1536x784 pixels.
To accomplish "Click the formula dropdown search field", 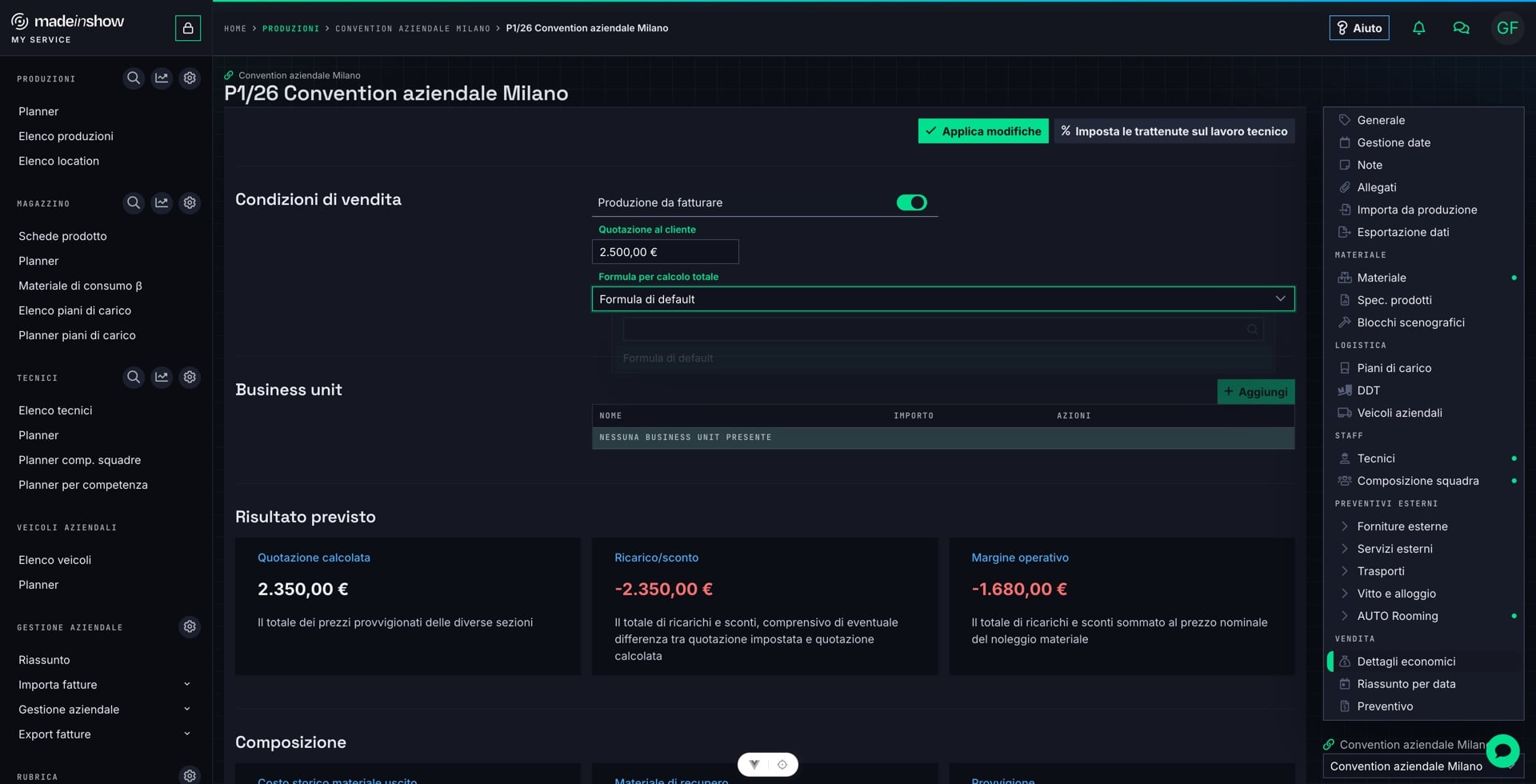I will (942, 330).
